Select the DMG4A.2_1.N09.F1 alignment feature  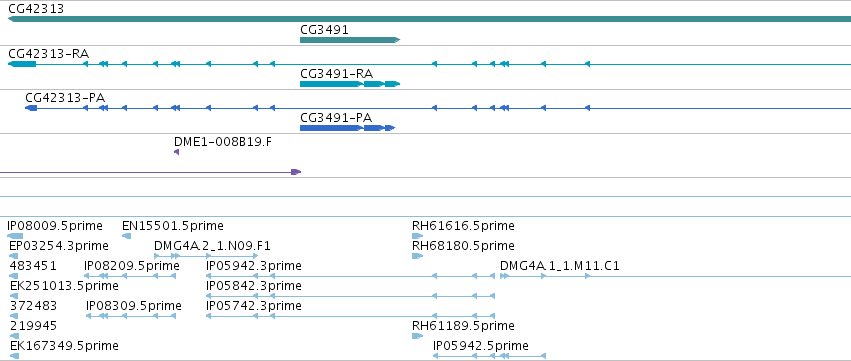pyautogui.click(x=206, y=256)
